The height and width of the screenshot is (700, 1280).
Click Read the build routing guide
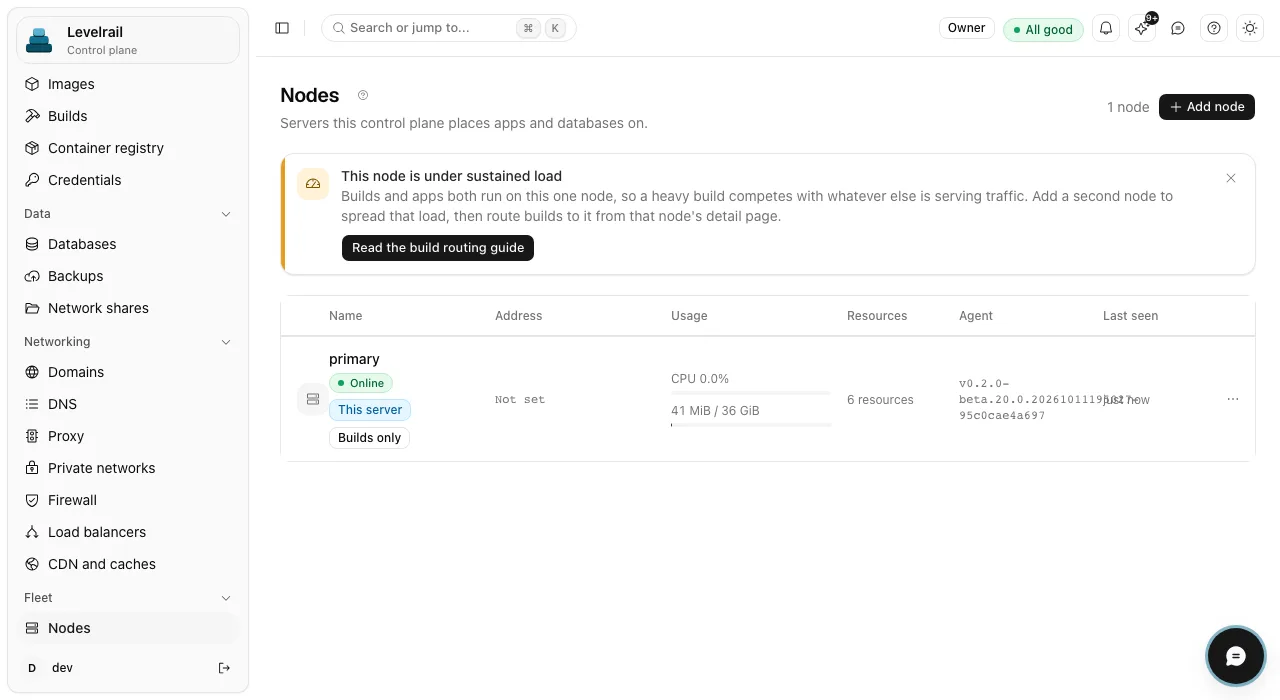pyautogui.click(x=438, y=248)
